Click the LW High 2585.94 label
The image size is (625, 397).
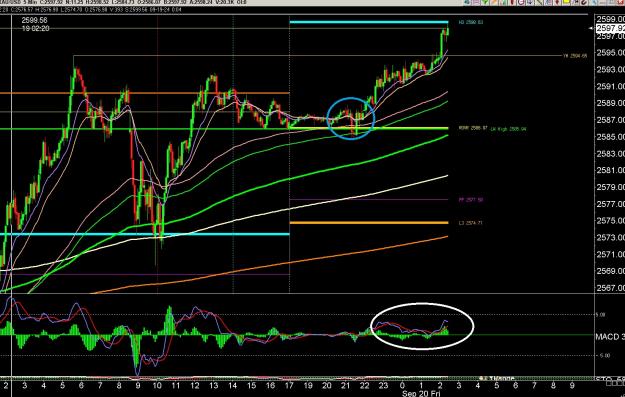pos(508,129)
